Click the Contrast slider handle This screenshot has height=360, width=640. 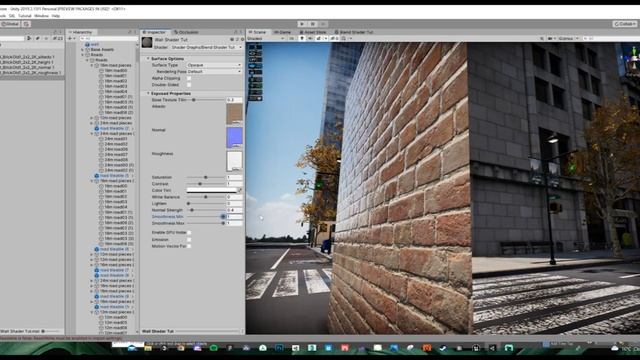click(200, 184)
